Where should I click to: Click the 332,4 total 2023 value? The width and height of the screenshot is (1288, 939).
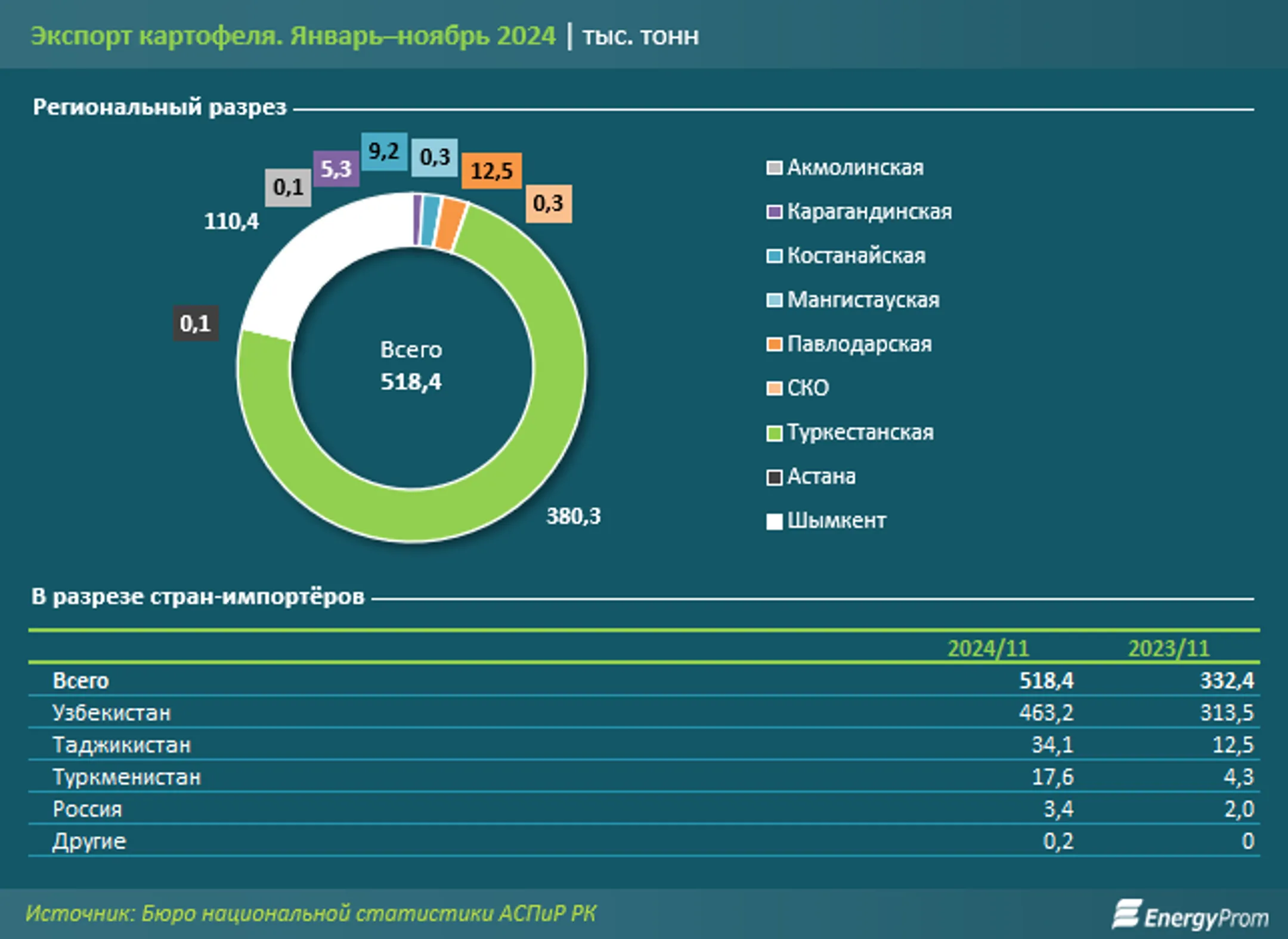(x=1227, y=681)
